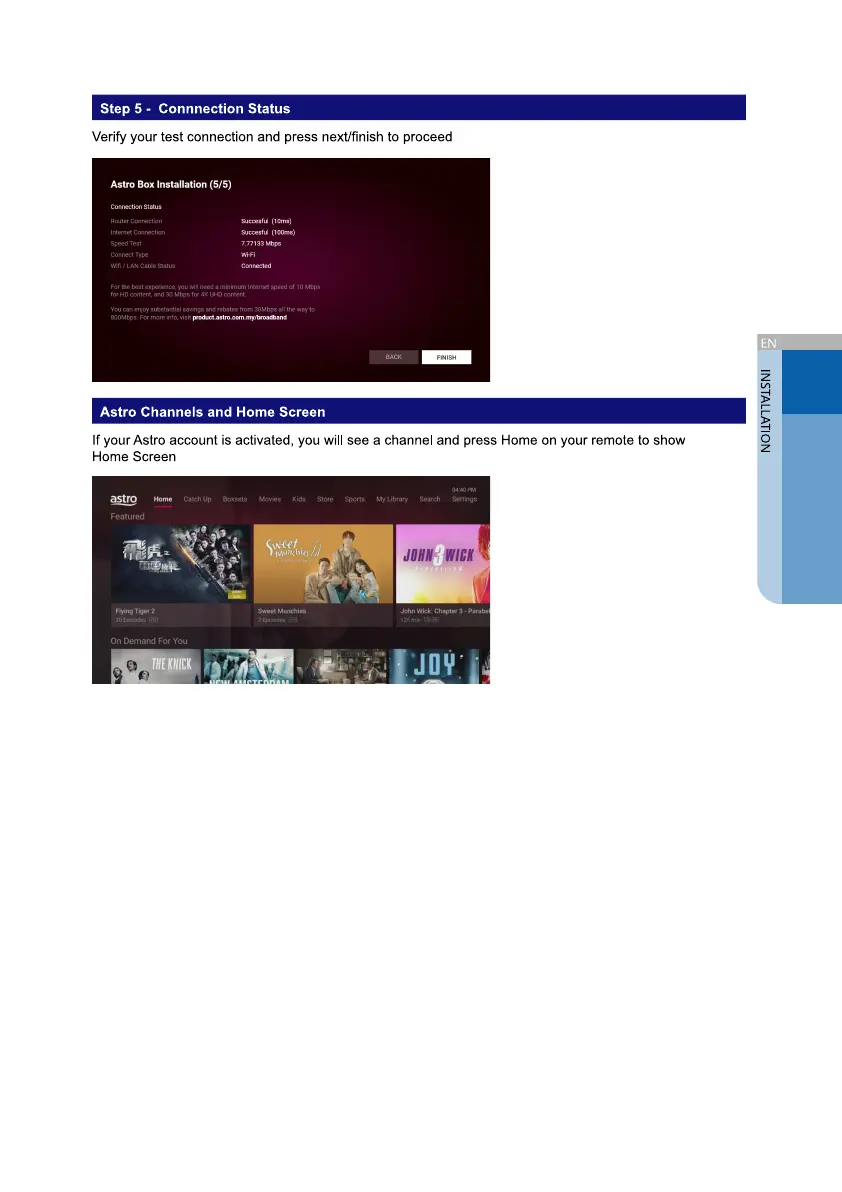This screenshot has width=842, height=1192.
Task: Click the INSTALLATION side tab label
Action: 765,411
